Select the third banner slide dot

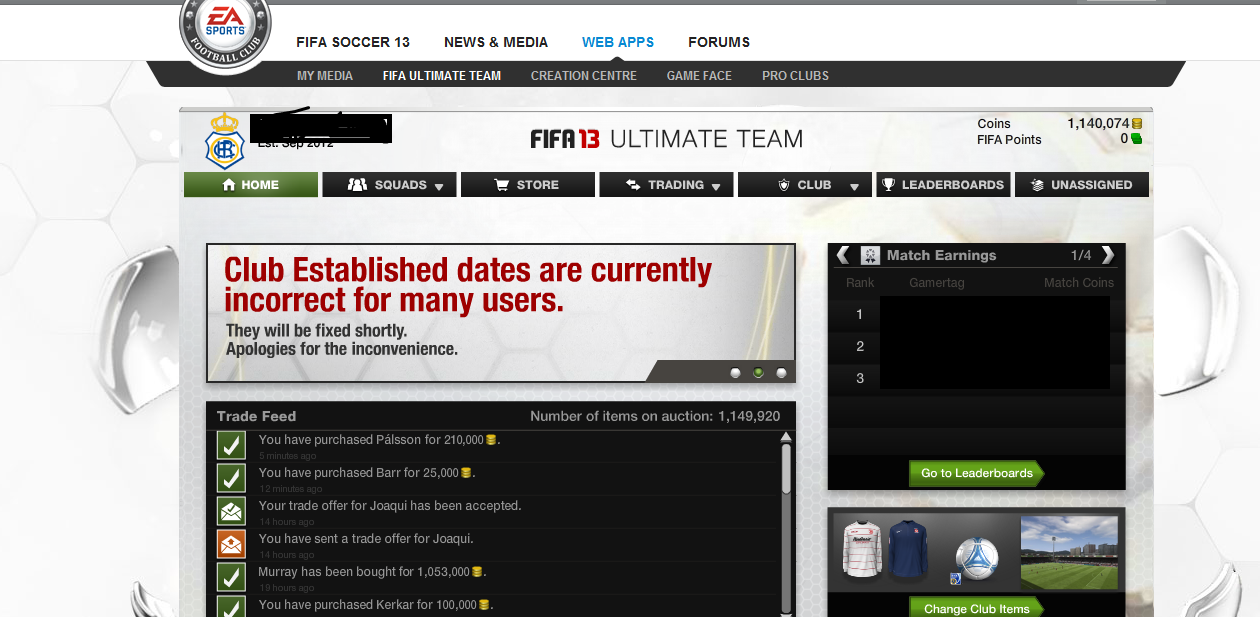point(781,373)
